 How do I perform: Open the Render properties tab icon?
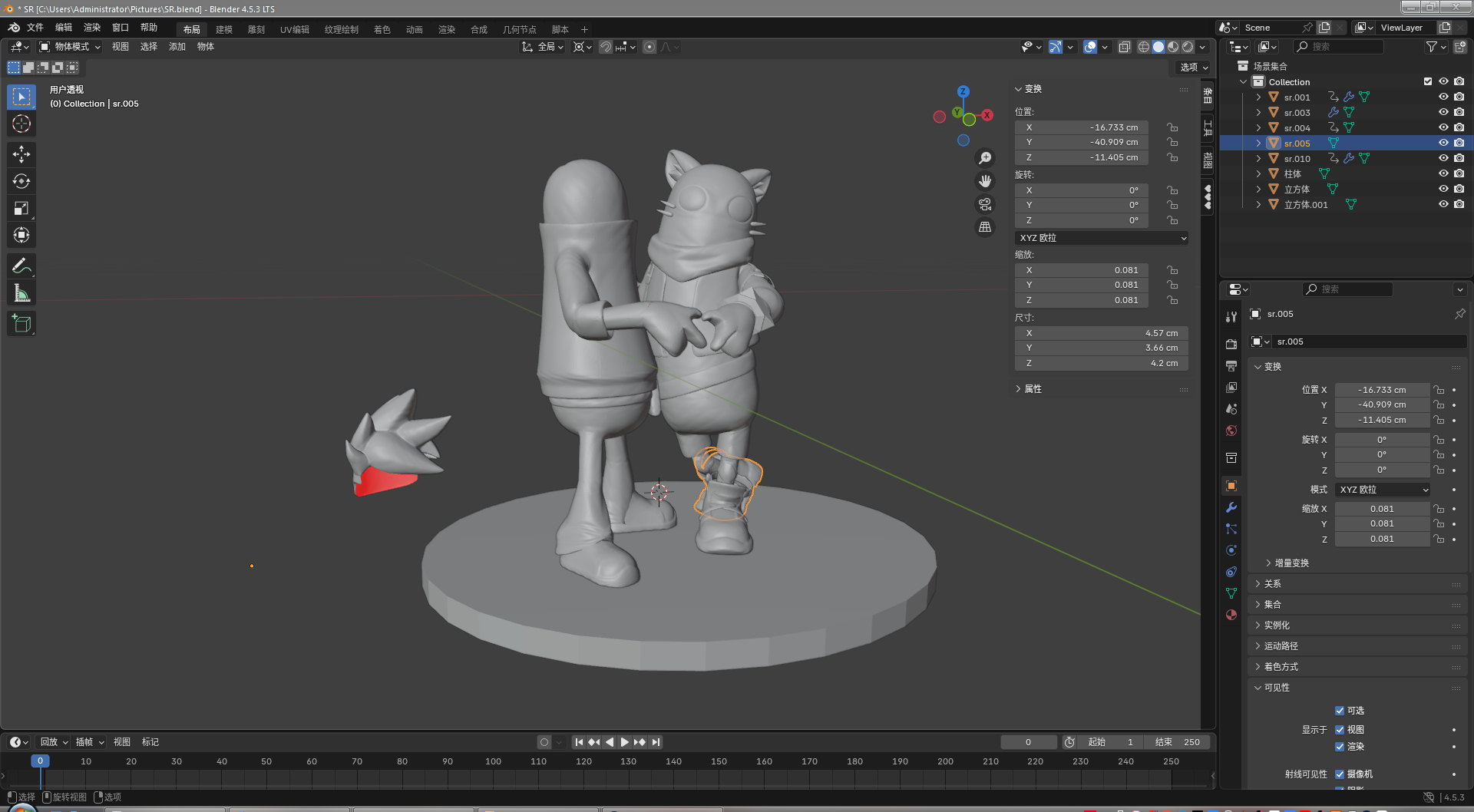click(1231, 344)
